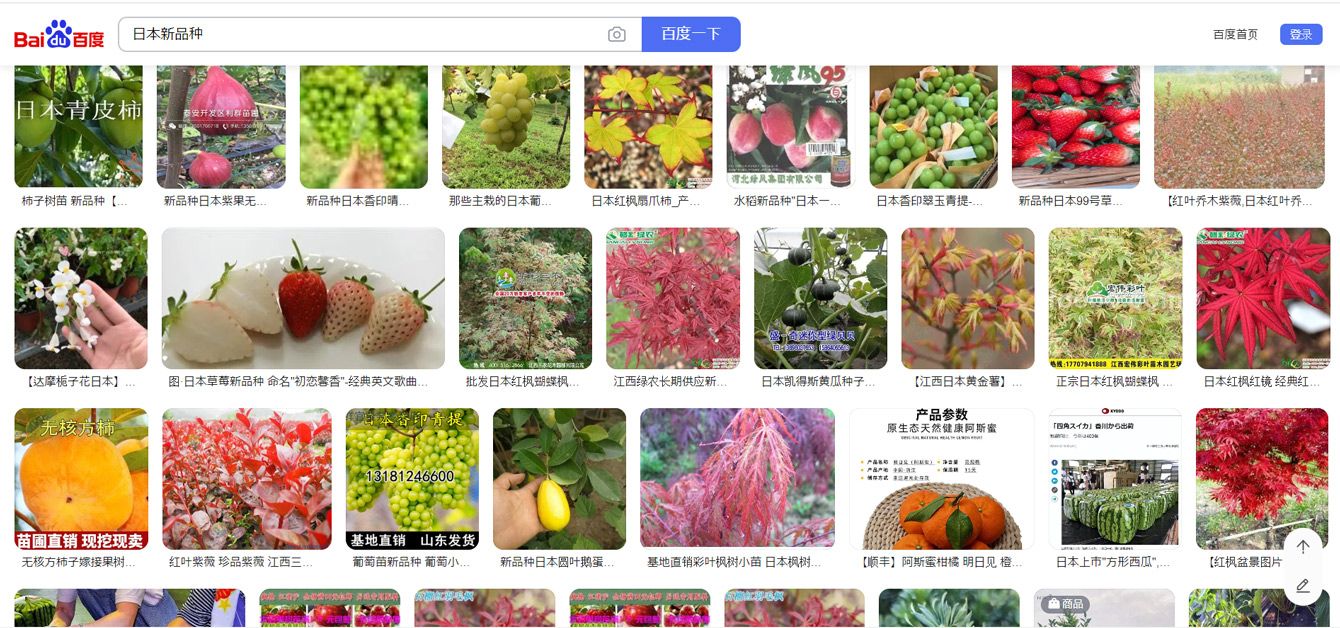Click the caption 【红枫盆景图片
The height and width of the screenshot is (628, 1340).
click(1245, 562)
